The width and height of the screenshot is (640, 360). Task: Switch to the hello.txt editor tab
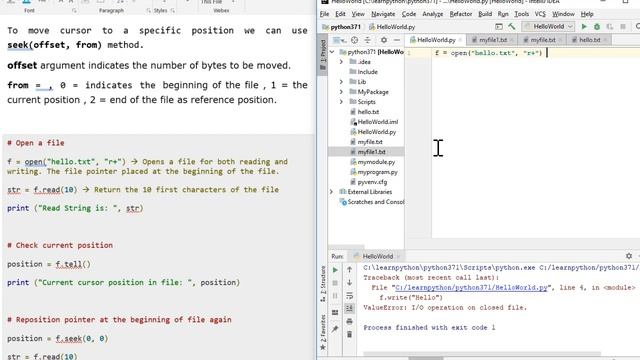[x=589, y=40]
